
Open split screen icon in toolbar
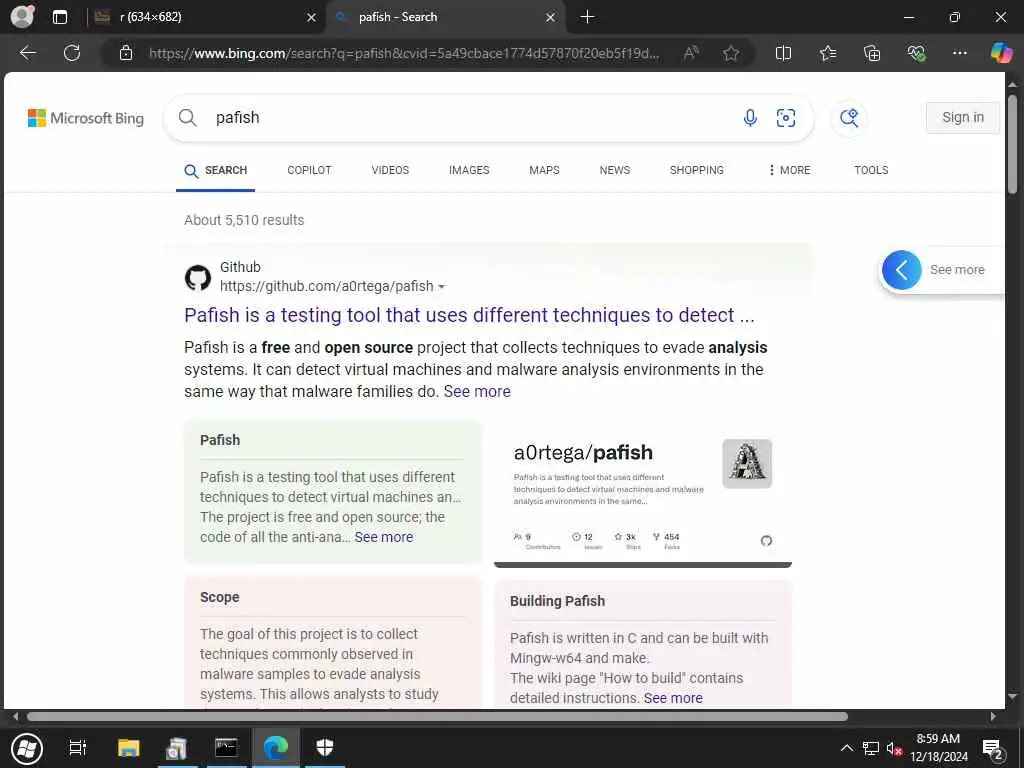click(x=783, y=53)
